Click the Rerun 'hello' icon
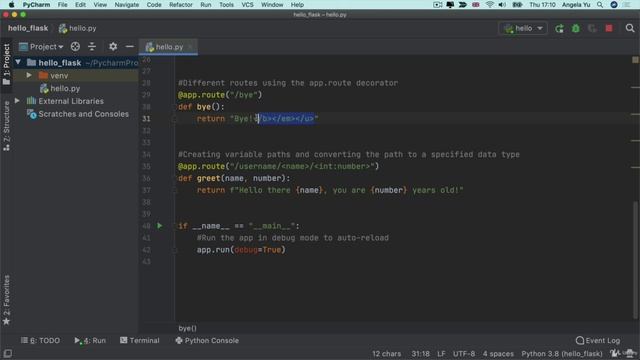This screenshot has width=640, height=360. [x=559, y=29]
